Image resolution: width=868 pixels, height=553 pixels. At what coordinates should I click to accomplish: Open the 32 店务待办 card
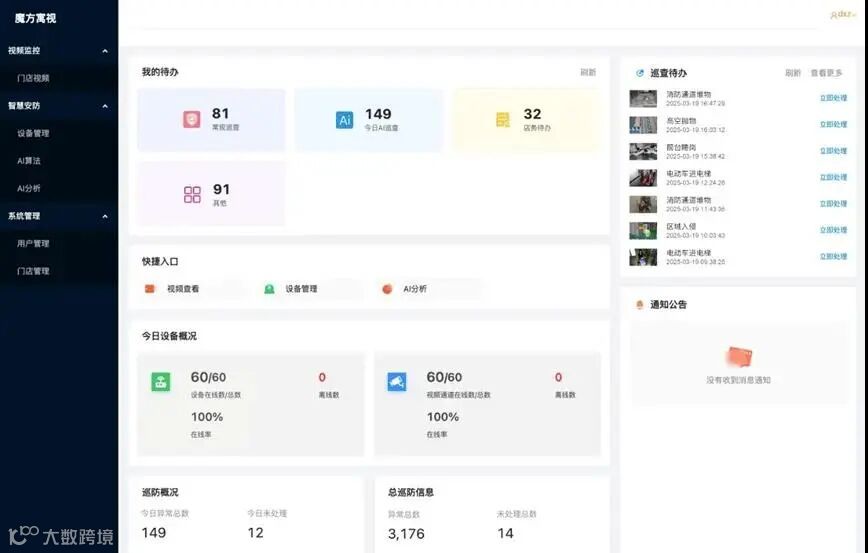527,120
